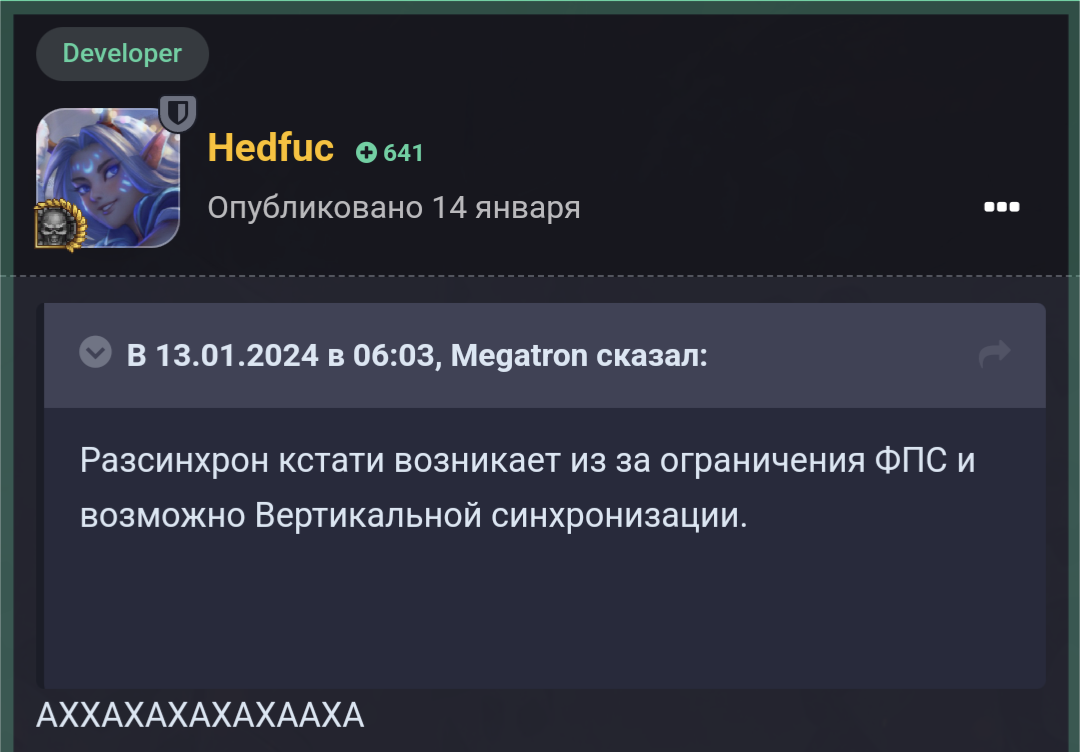Image resolution: width=1080 pixels, height=752 pixels.
Task: Click the 641 reputation count
Action: pyautogui.click(x=403, y=153)
